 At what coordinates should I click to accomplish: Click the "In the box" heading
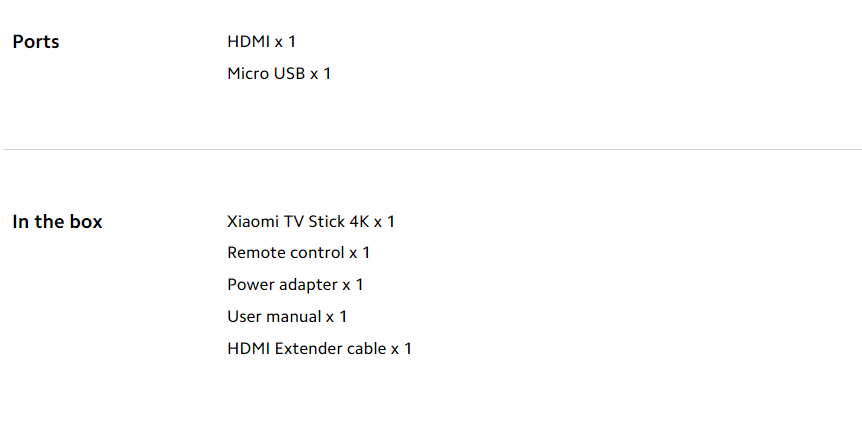click(x=57, y=222)
